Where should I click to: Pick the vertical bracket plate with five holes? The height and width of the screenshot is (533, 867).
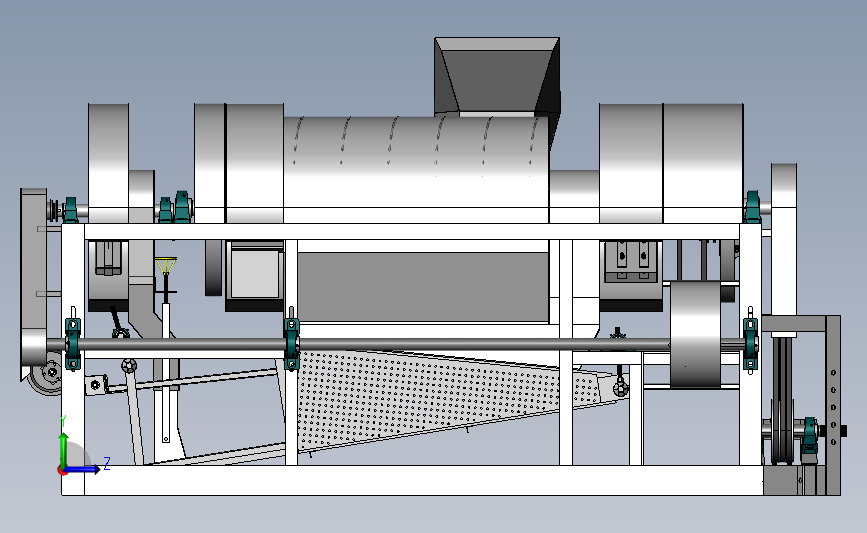(833, 405)
